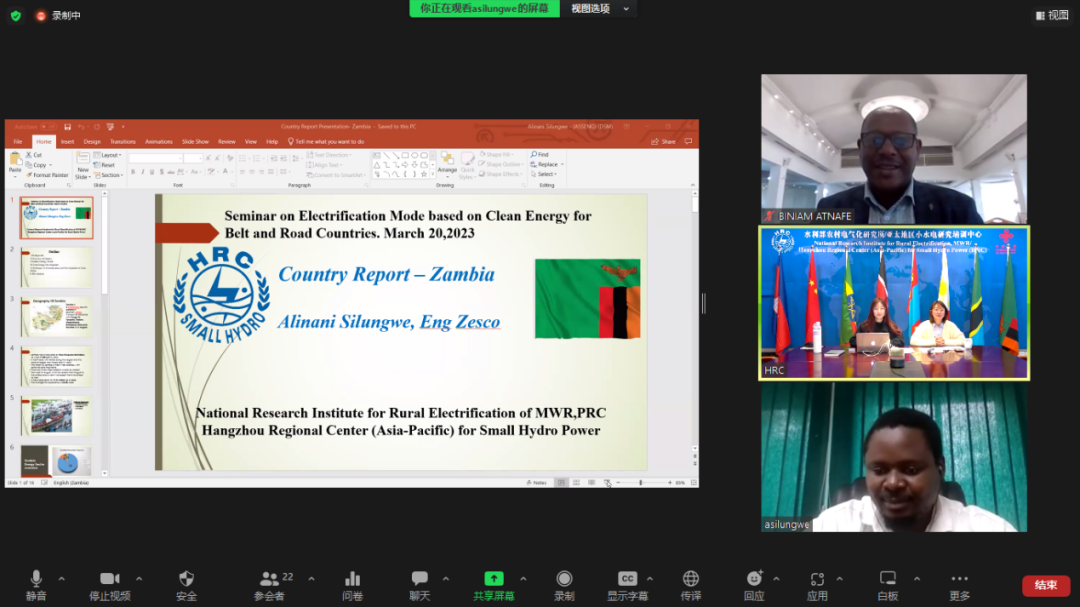Turn off camera with 停止视频
Image resolution: width=1080 pixels, height=607 pixels.
click(x=110, y=584)
